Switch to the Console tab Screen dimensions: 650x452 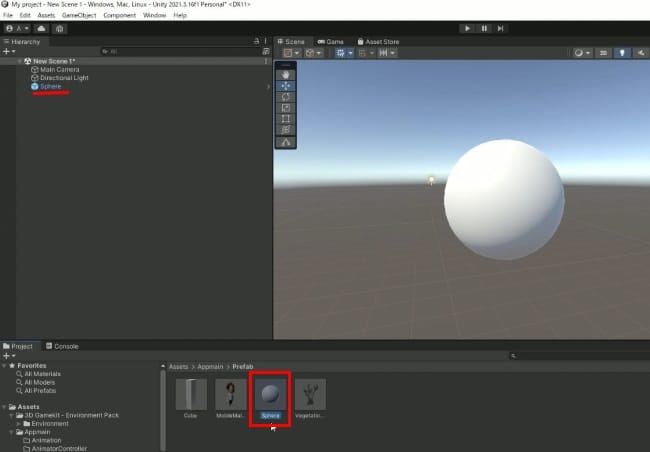pos(62,346)
